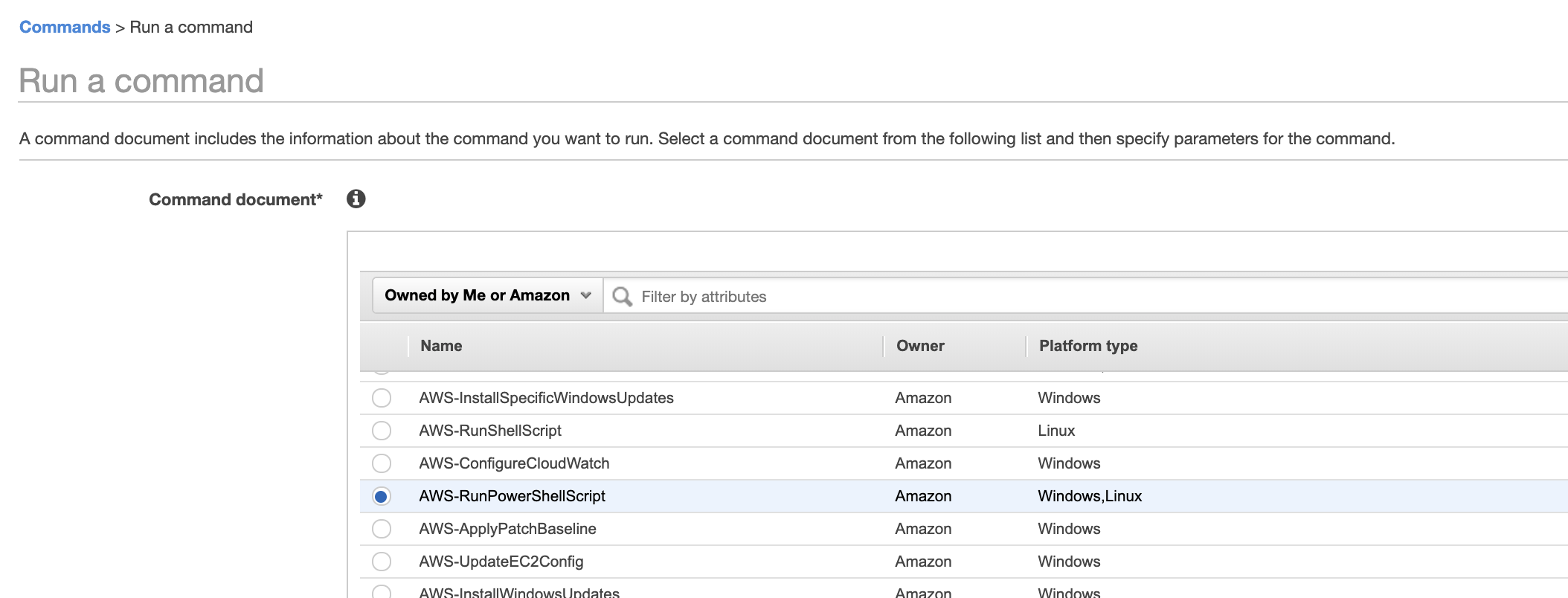Choose the AWS-ConfigureCloudWatch radio button

coord(382,463)
